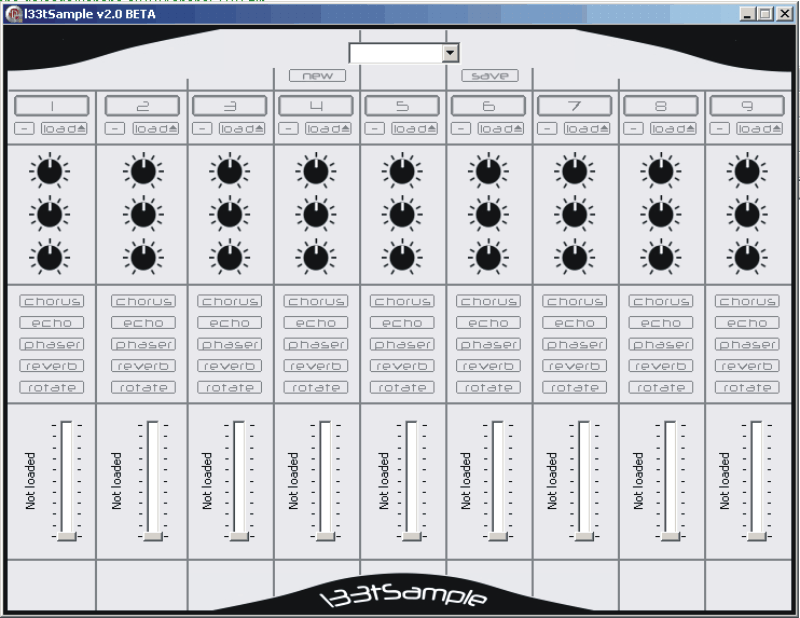Screen dimensions: 800x618
Task: Toggle chorus effect on channel 1
Action: (51, 301)
